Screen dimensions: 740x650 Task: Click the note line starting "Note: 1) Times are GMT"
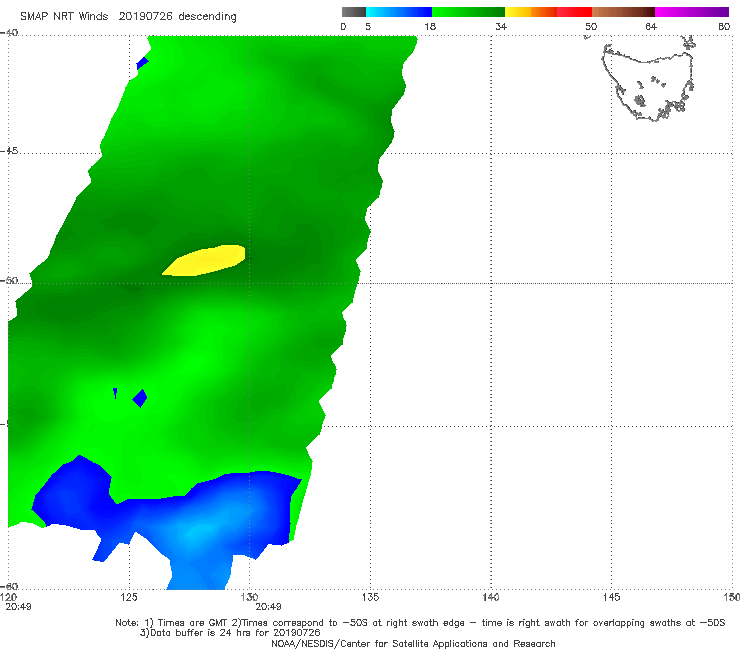(420, 623)
